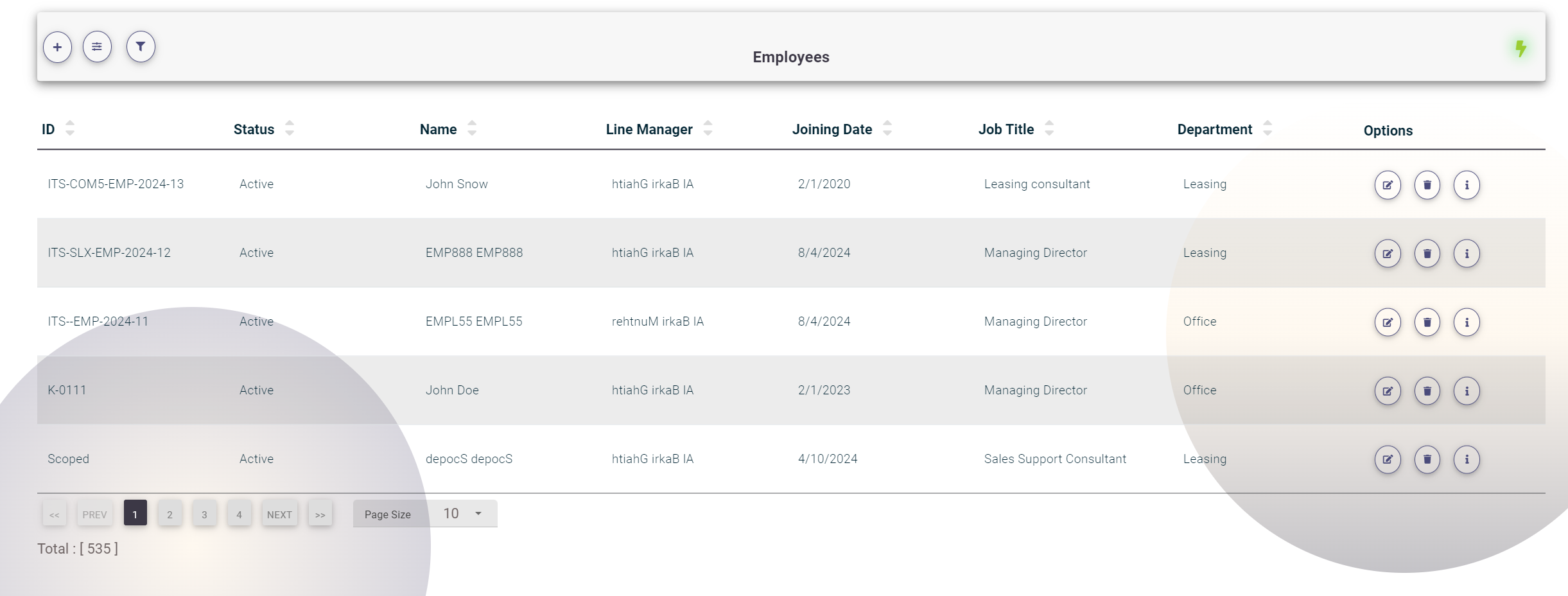Click the add employee plus icon
The width and height of the screenshot is (1568, 596).
(57, 48)
